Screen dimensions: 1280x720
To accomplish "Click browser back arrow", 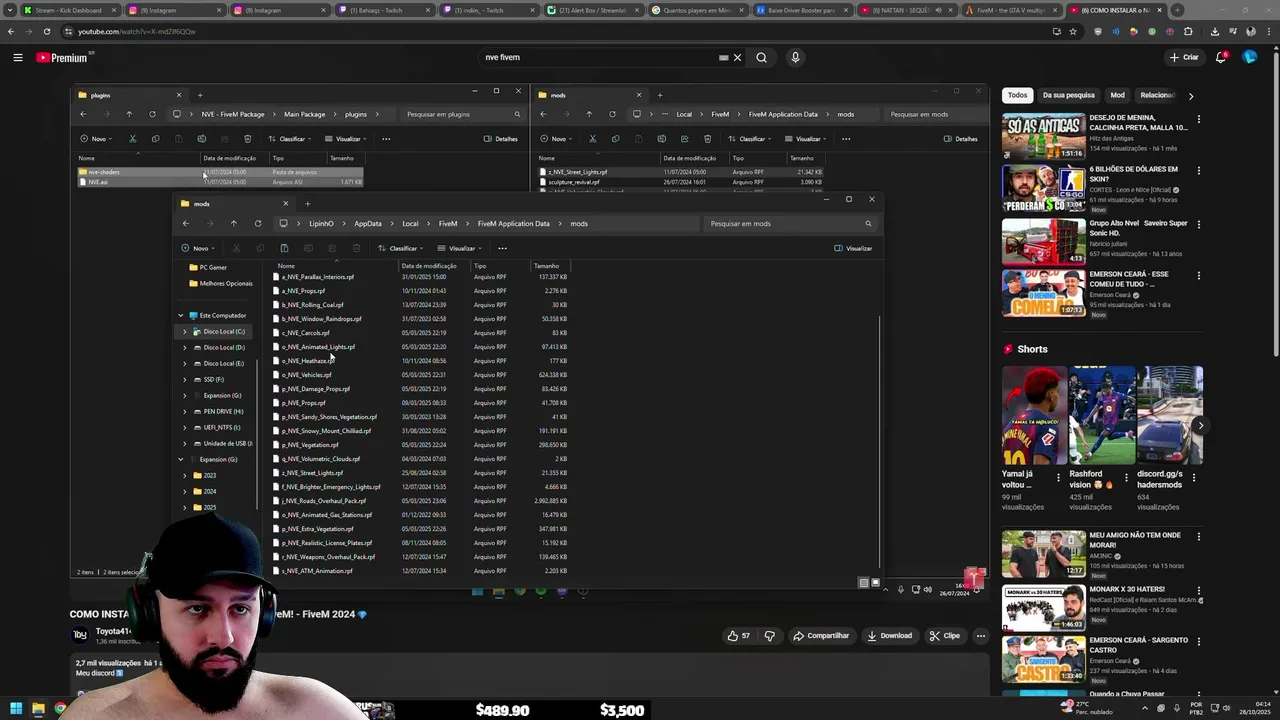I will pos(10,31).
